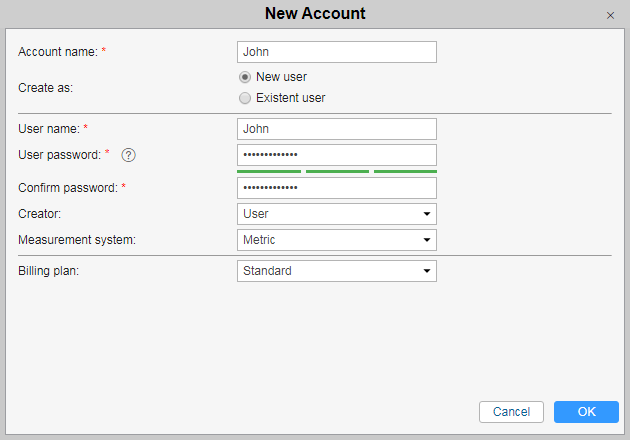Confirm with the OK button
The image size is (630, 440).
coord(586,412)
